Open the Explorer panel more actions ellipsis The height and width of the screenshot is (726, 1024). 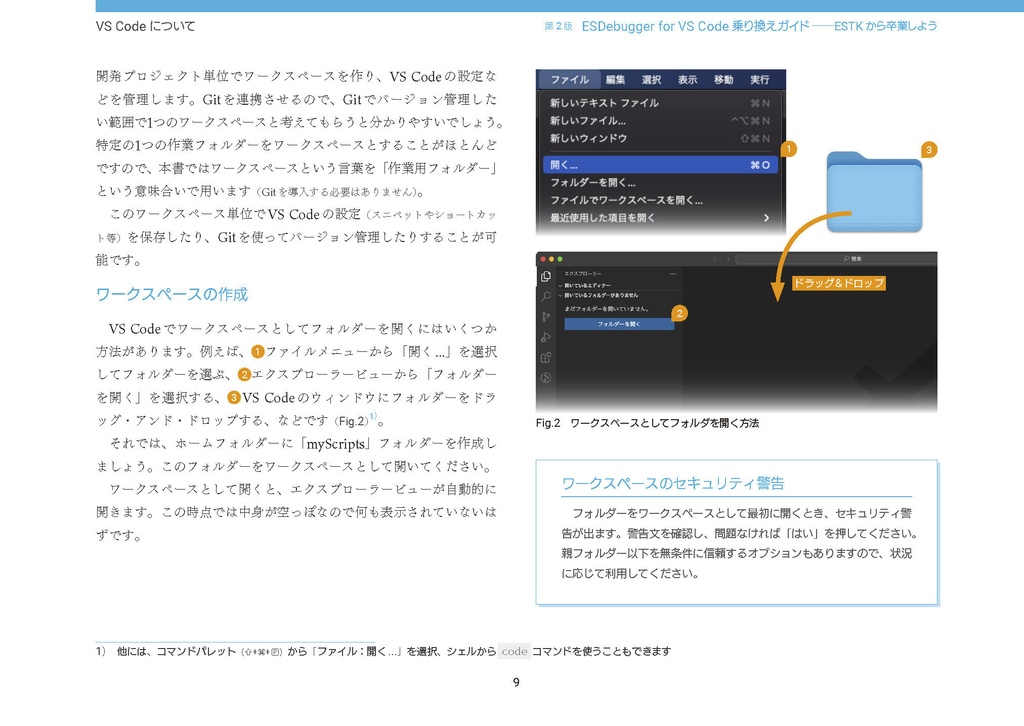672,273
